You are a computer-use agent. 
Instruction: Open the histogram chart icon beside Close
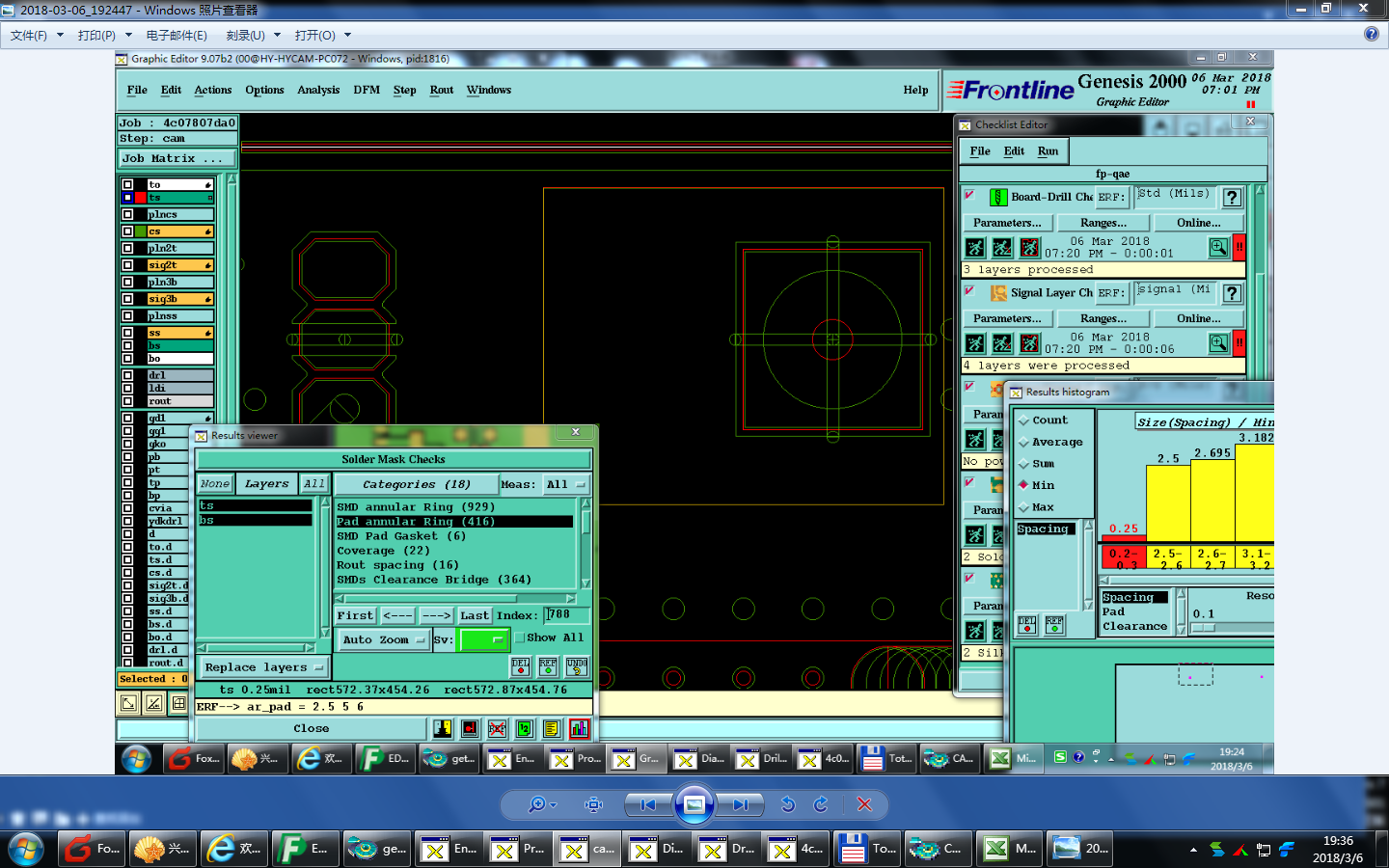(x=579, y=729)
